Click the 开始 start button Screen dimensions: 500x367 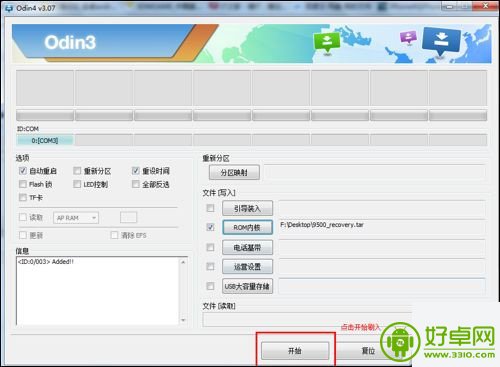[295, 351]
